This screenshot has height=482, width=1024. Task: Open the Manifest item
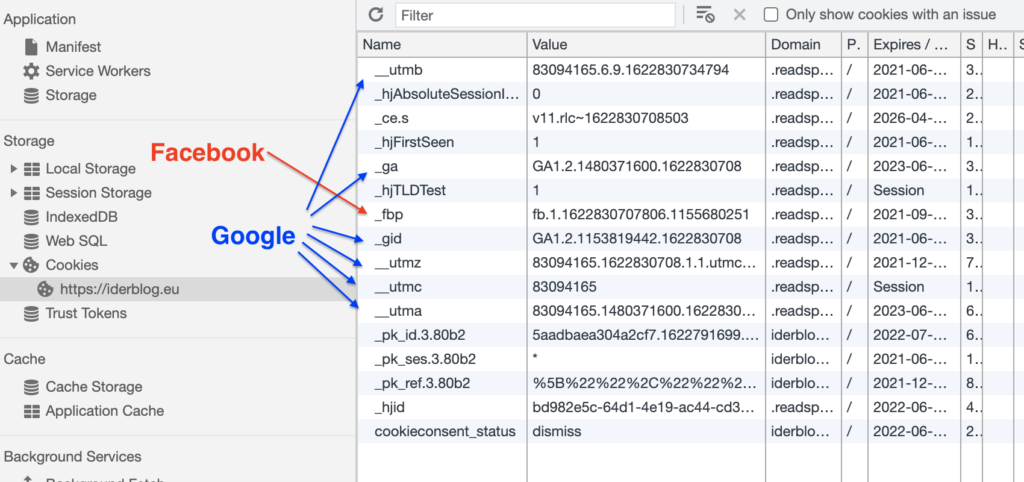point(73,47)
